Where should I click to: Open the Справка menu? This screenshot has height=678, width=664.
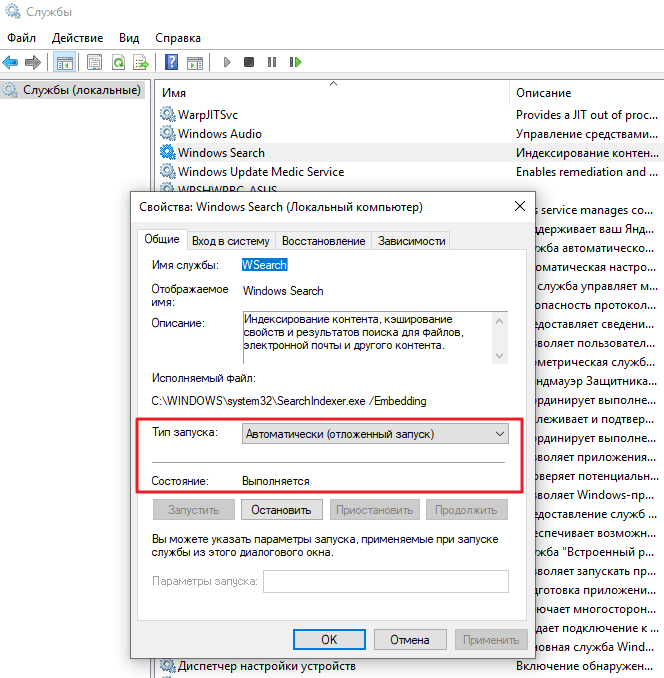coord(178,38)
